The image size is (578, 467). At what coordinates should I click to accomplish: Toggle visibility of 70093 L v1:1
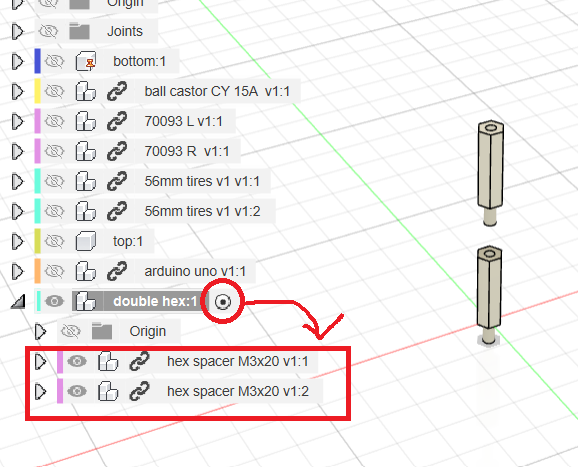(x=54, y=121)
